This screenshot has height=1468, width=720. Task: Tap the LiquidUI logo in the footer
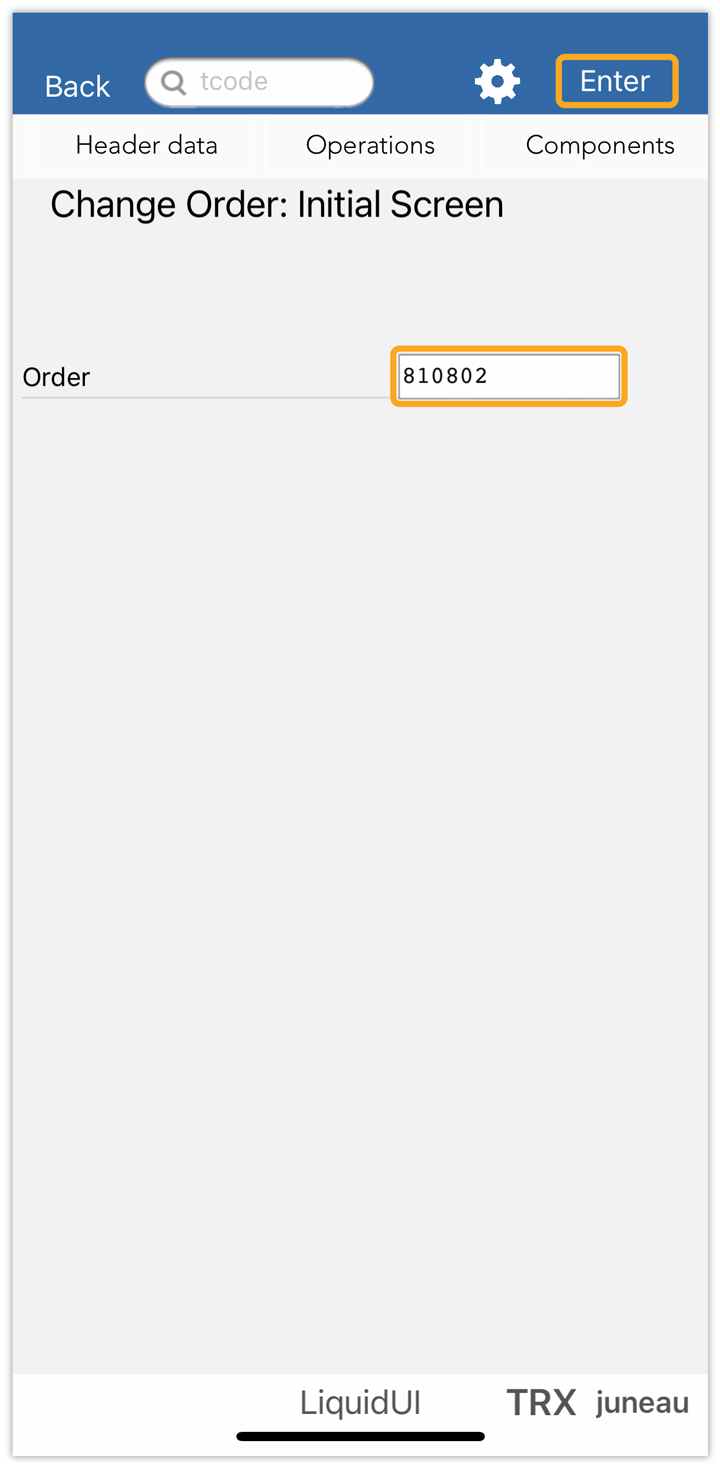tap(360, 1403)
